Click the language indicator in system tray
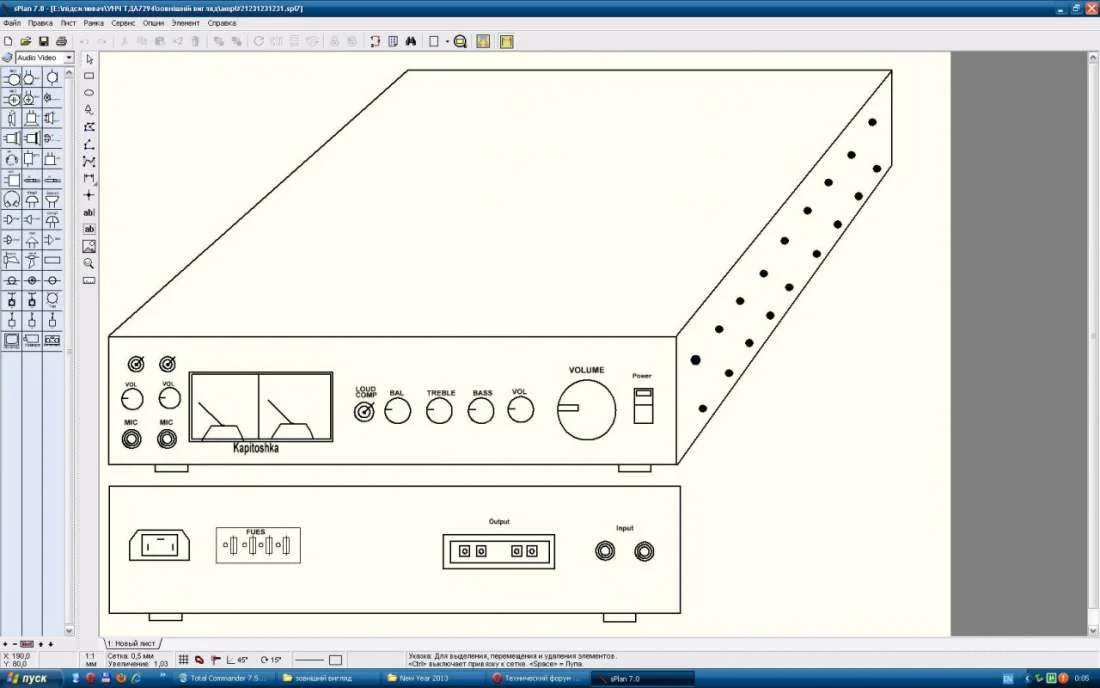Image resolution: width=1100 pixels, height=688 pixels. [1008, 678]
